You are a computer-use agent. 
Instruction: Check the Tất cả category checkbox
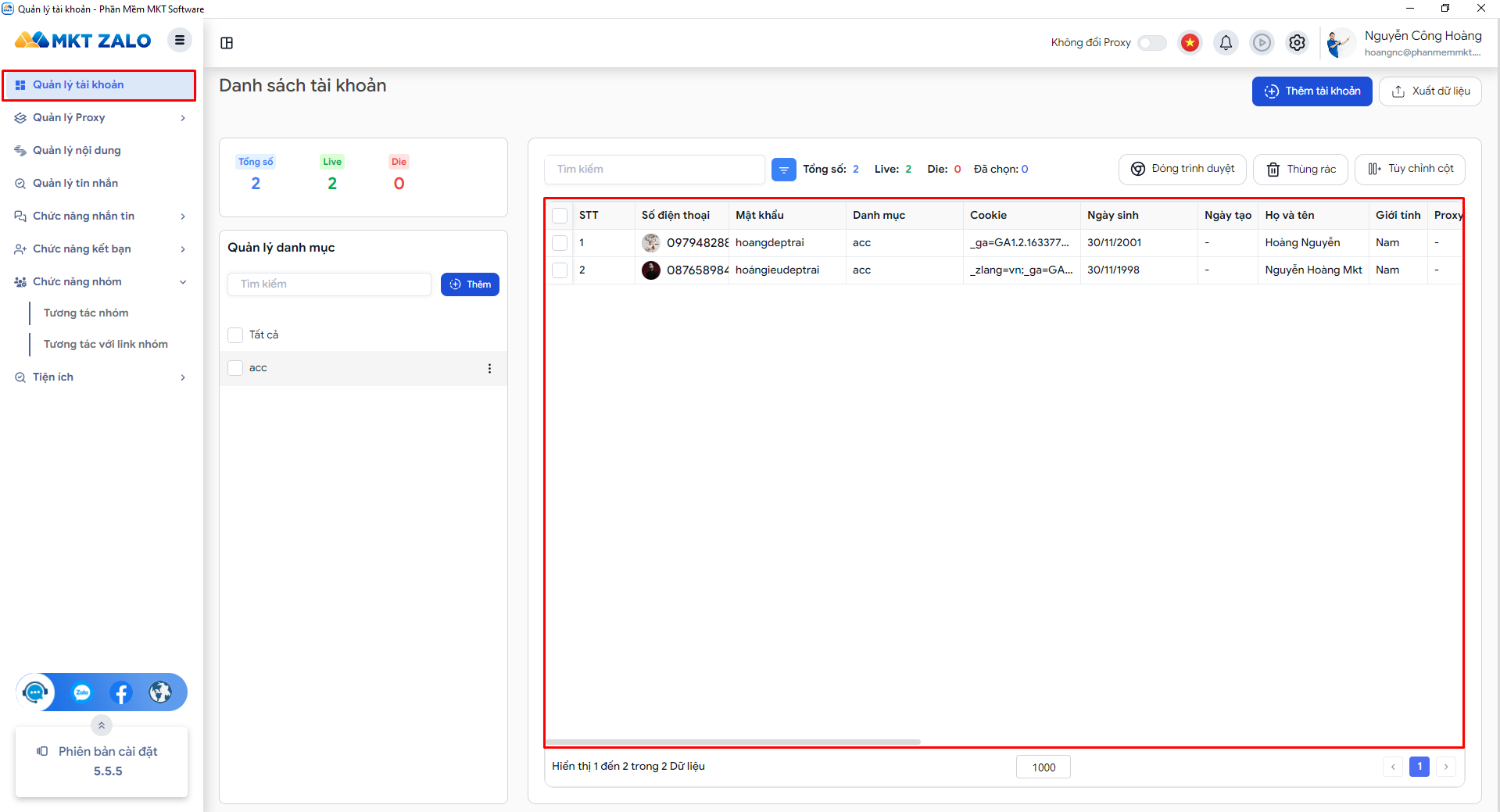[235, 334]
